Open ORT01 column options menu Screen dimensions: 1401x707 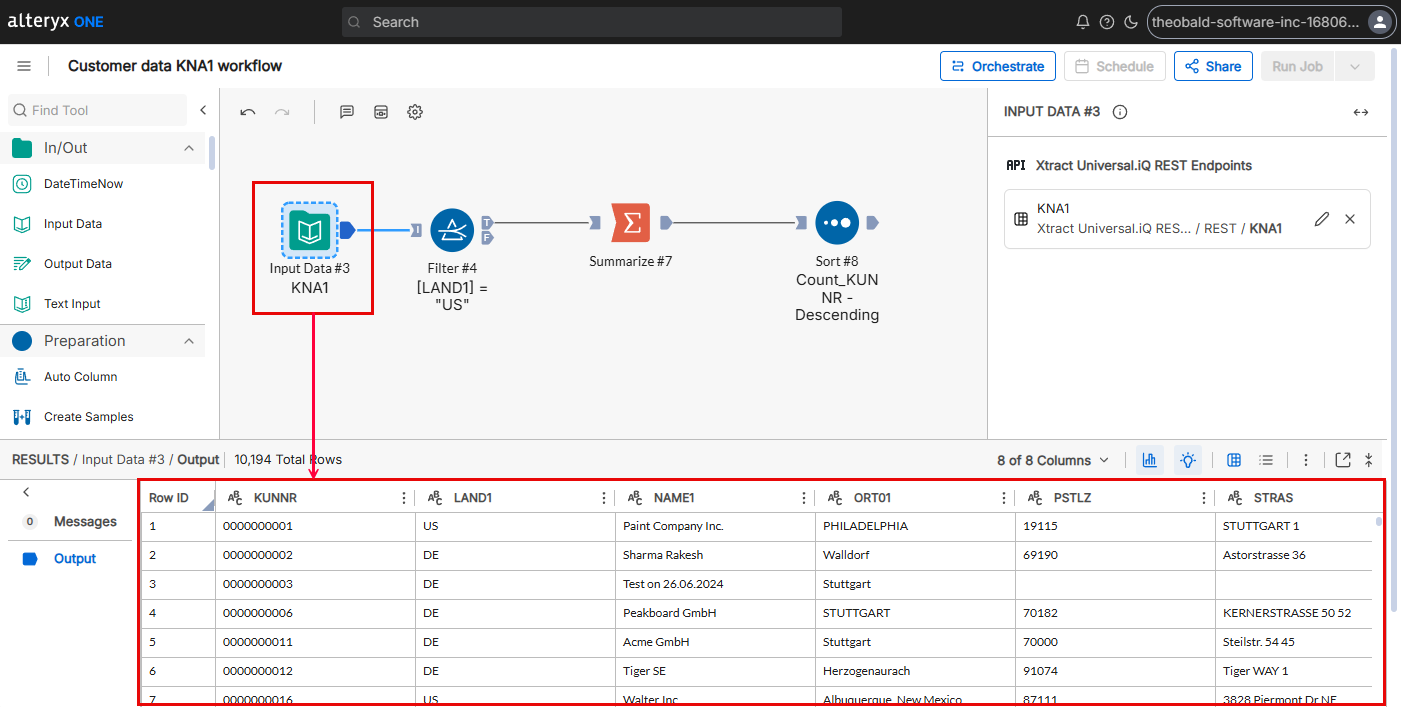tap(1004, 498)
